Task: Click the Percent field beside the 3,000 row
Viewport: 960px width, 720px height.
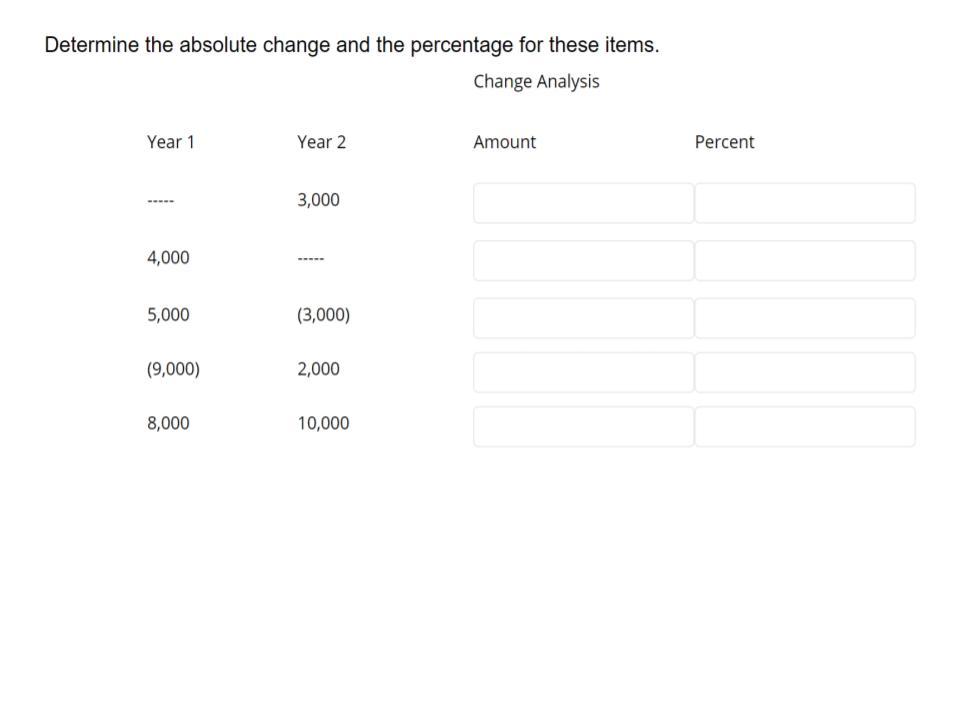Action: tap(806, 203)
